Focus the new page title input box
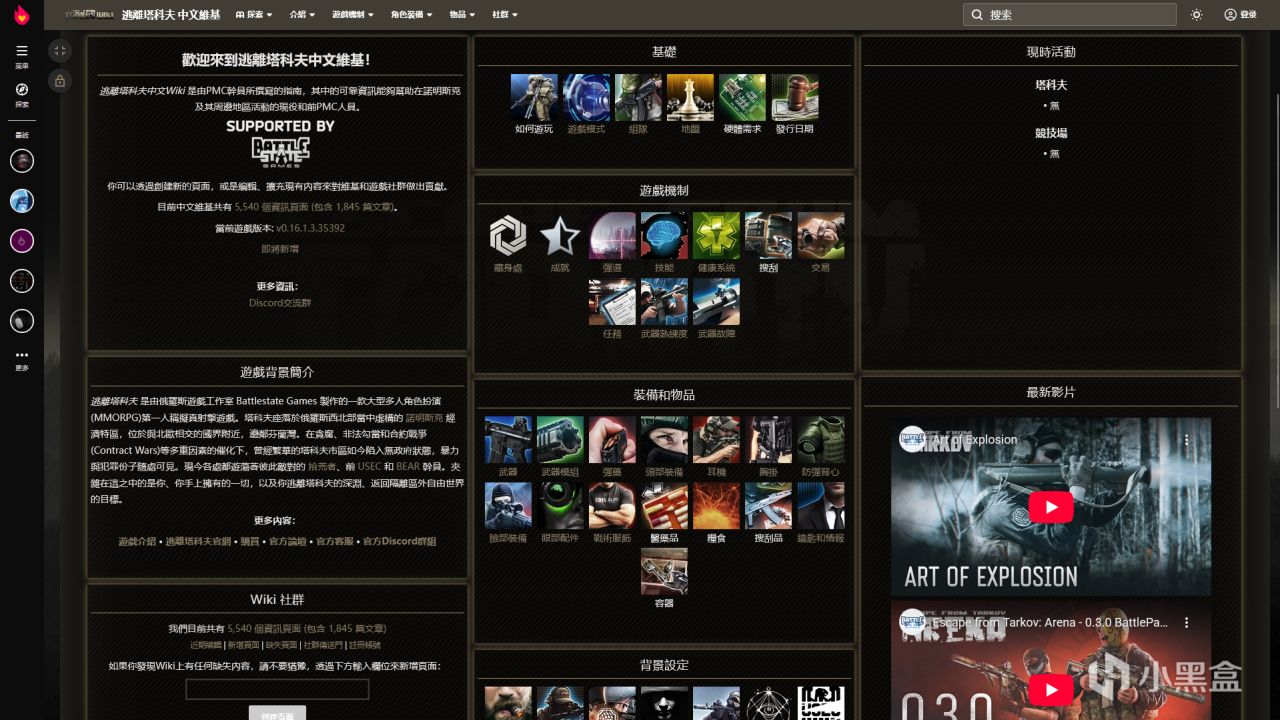 277,689
